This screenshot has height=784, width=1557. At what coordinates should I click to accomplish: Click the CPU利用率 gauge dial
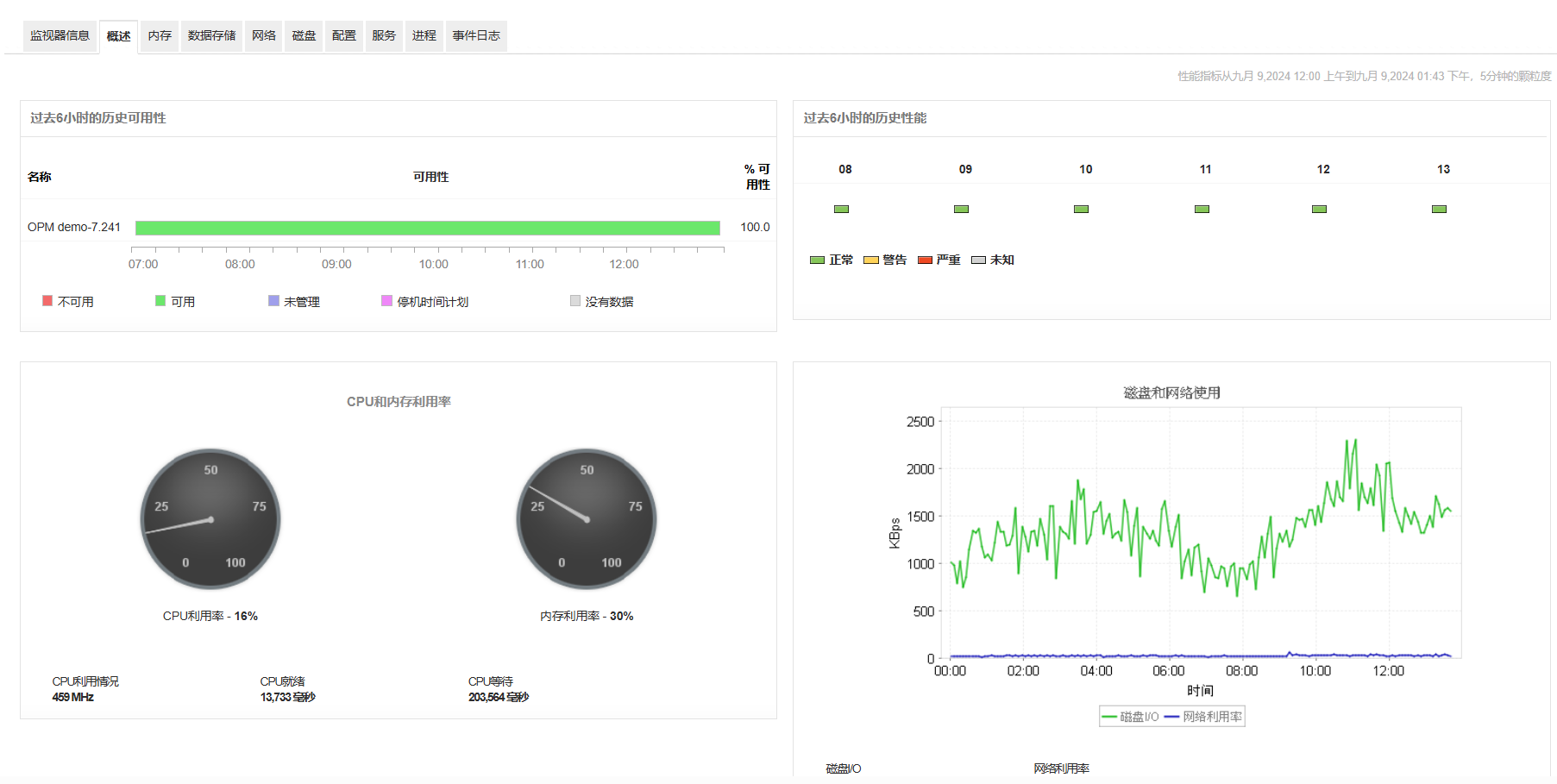210,519
